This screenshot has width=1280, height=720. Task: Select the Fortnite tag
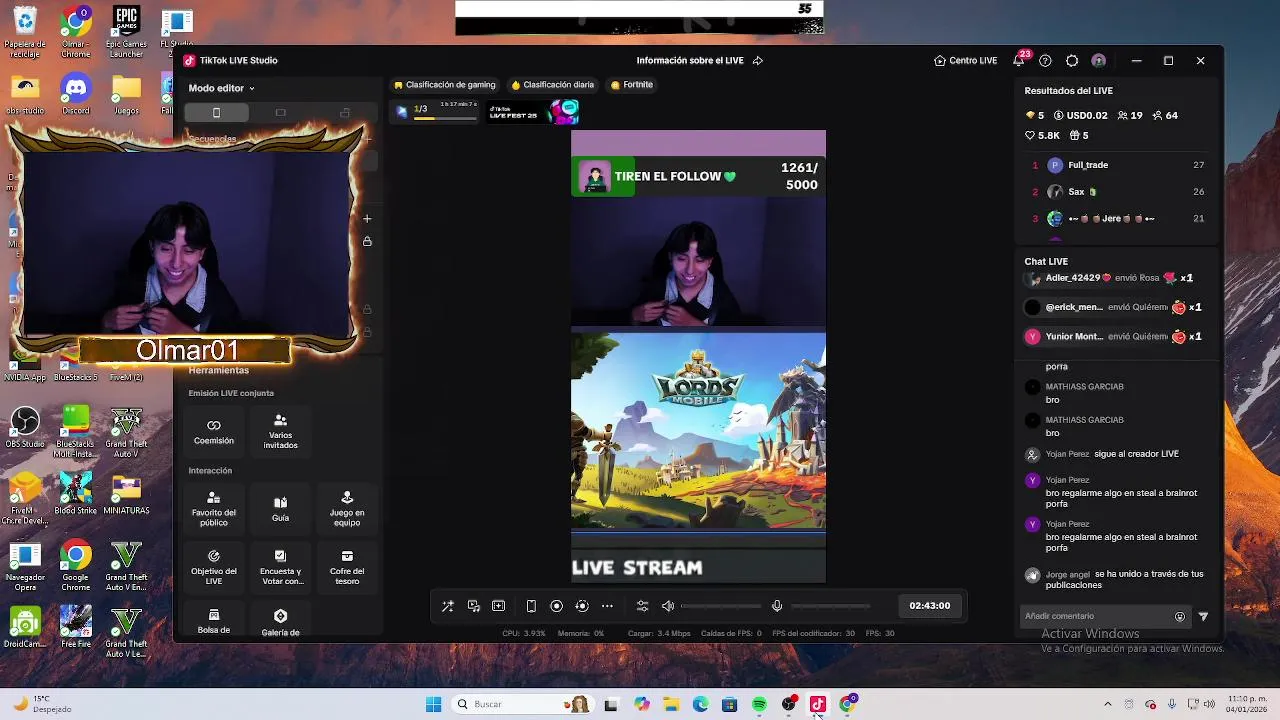tap(632, 85)
